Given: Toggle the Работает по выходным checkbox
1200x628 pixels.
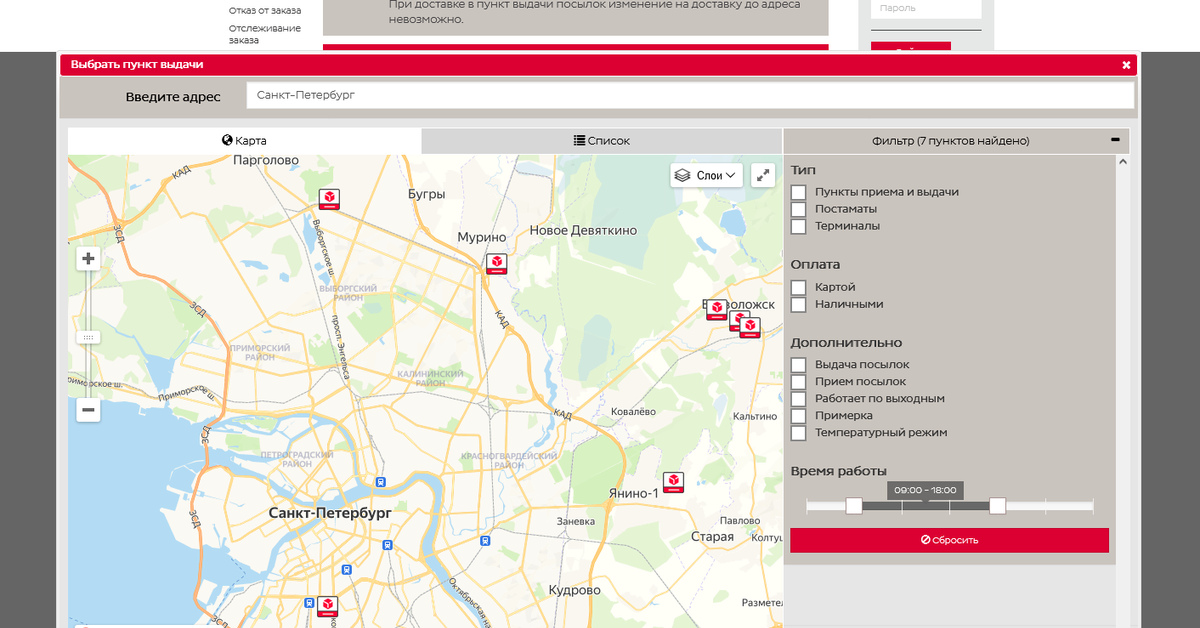Looking at the screenshot, I should pos(798,399).
